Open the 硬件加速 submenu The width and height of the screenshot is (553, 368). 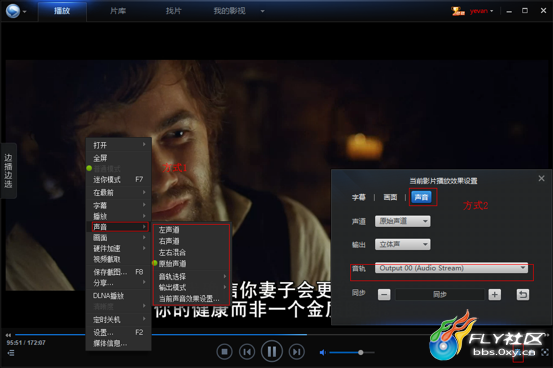[119, 248]
